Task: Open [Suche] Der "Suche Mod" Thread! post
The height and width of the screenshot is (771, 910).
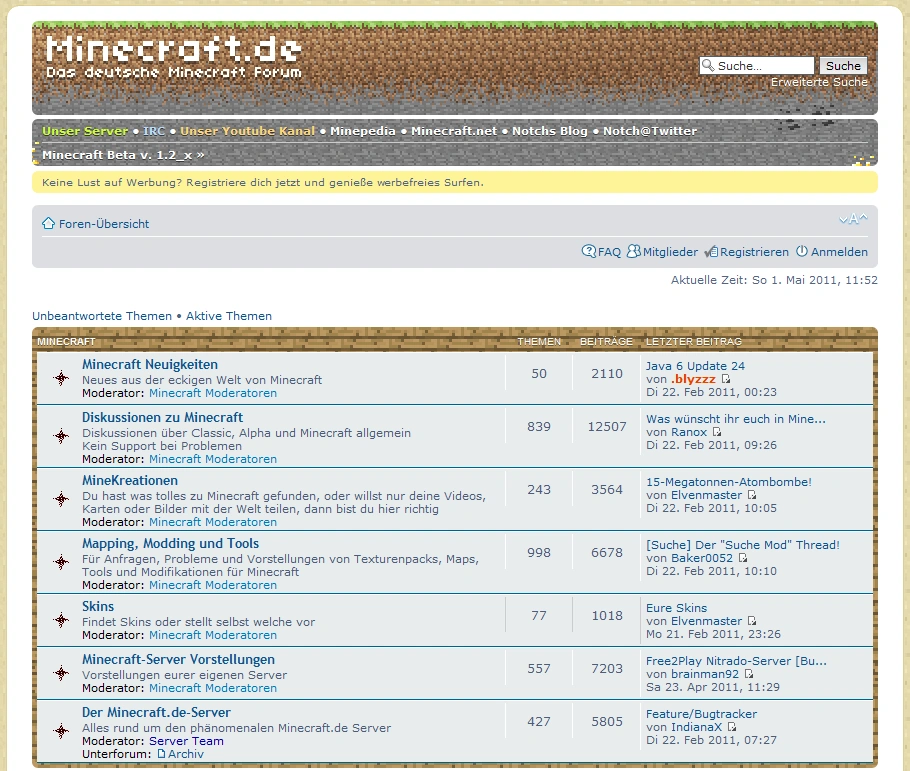Action: coord(743,545)
